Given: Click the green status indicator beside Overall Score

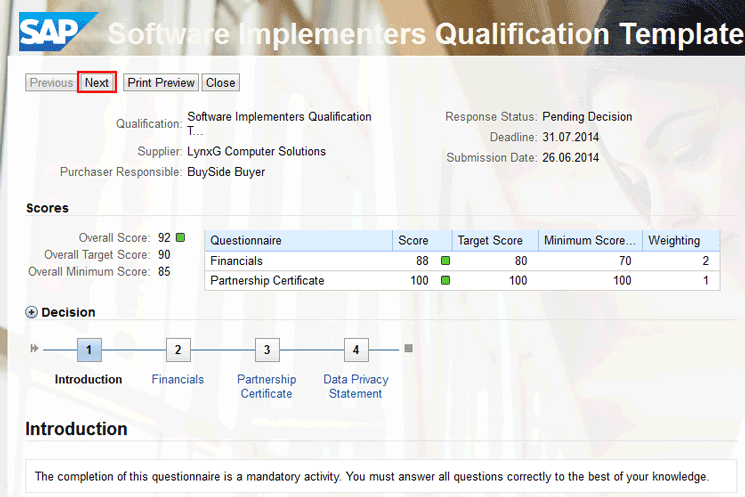Looking at the screenshot, I should tap(181, 238).
